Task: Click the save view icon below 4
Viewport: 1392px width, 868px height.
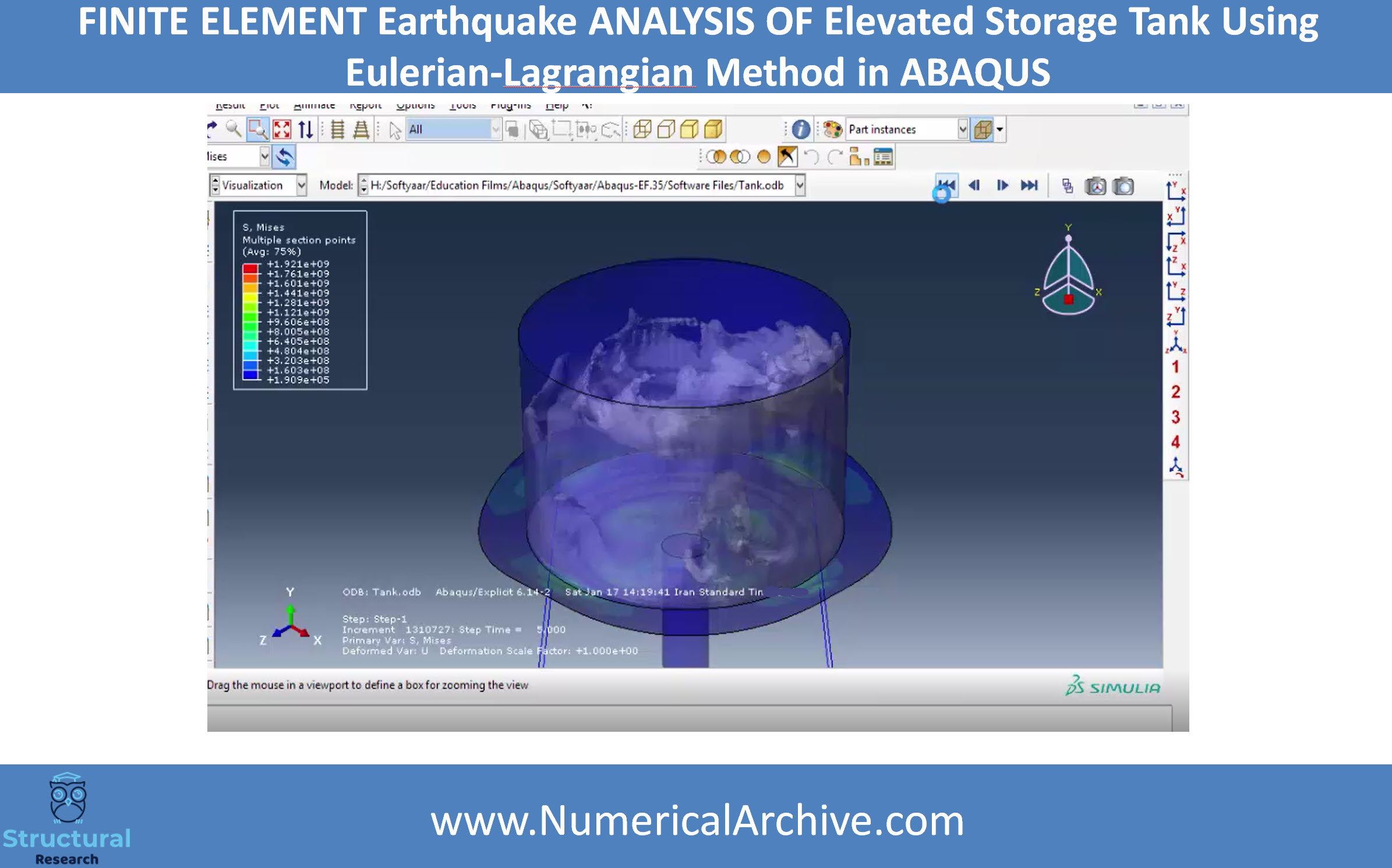Action: (1176, 467)
